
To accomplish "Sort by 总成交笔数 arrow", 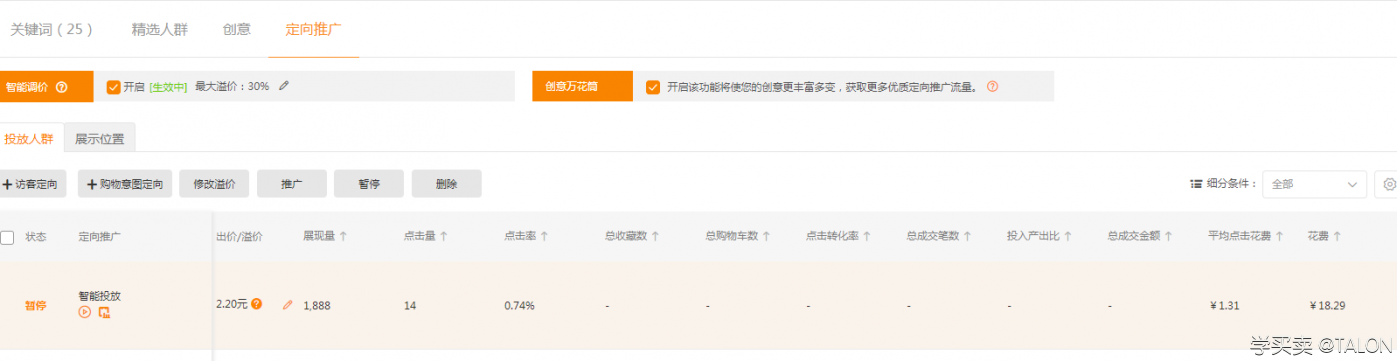I will (968, 237).
